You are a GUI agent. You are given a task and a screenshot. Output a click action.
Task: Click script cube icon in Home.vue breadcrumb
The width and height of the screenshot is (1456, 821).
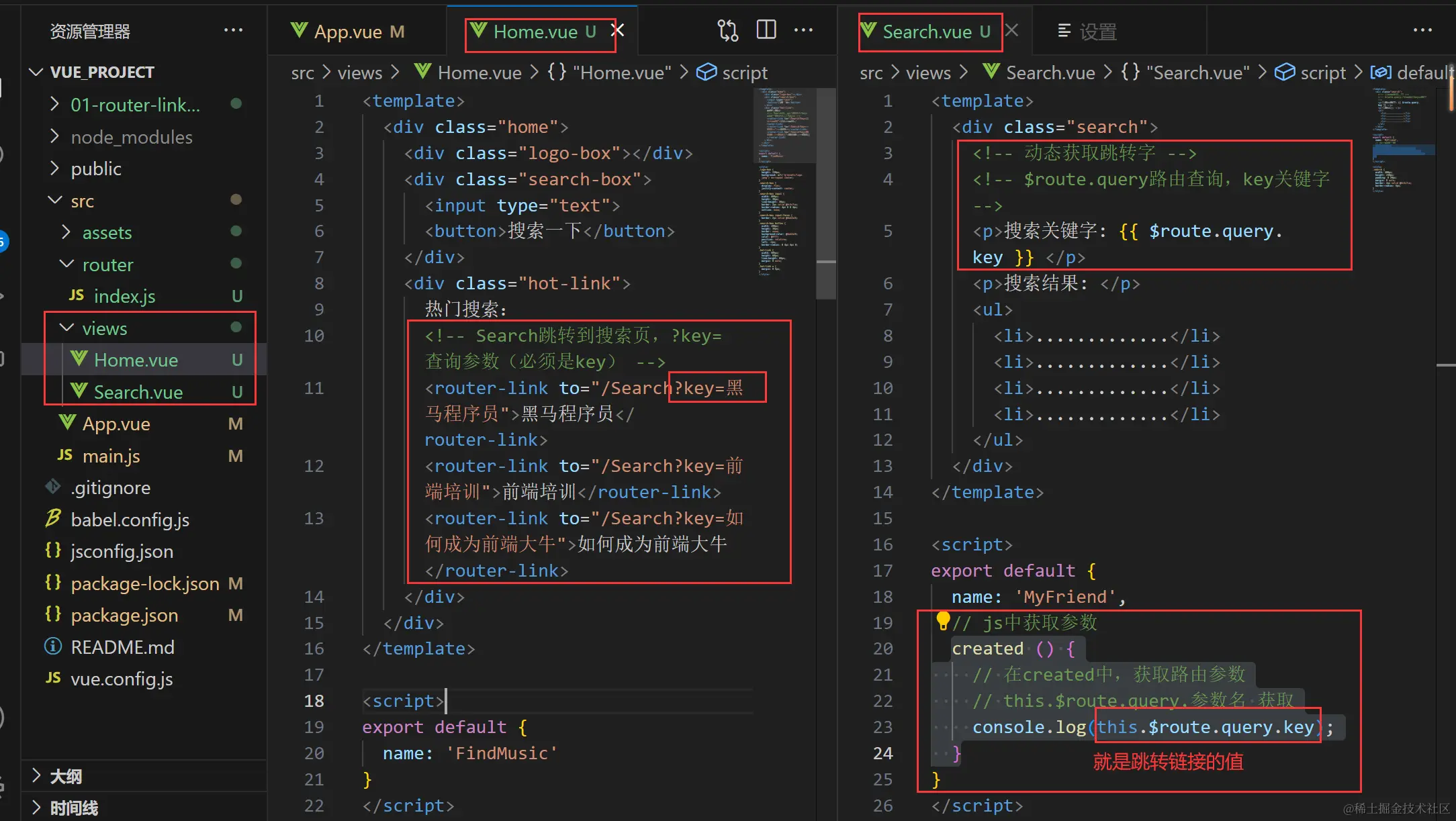click(707, 73)
